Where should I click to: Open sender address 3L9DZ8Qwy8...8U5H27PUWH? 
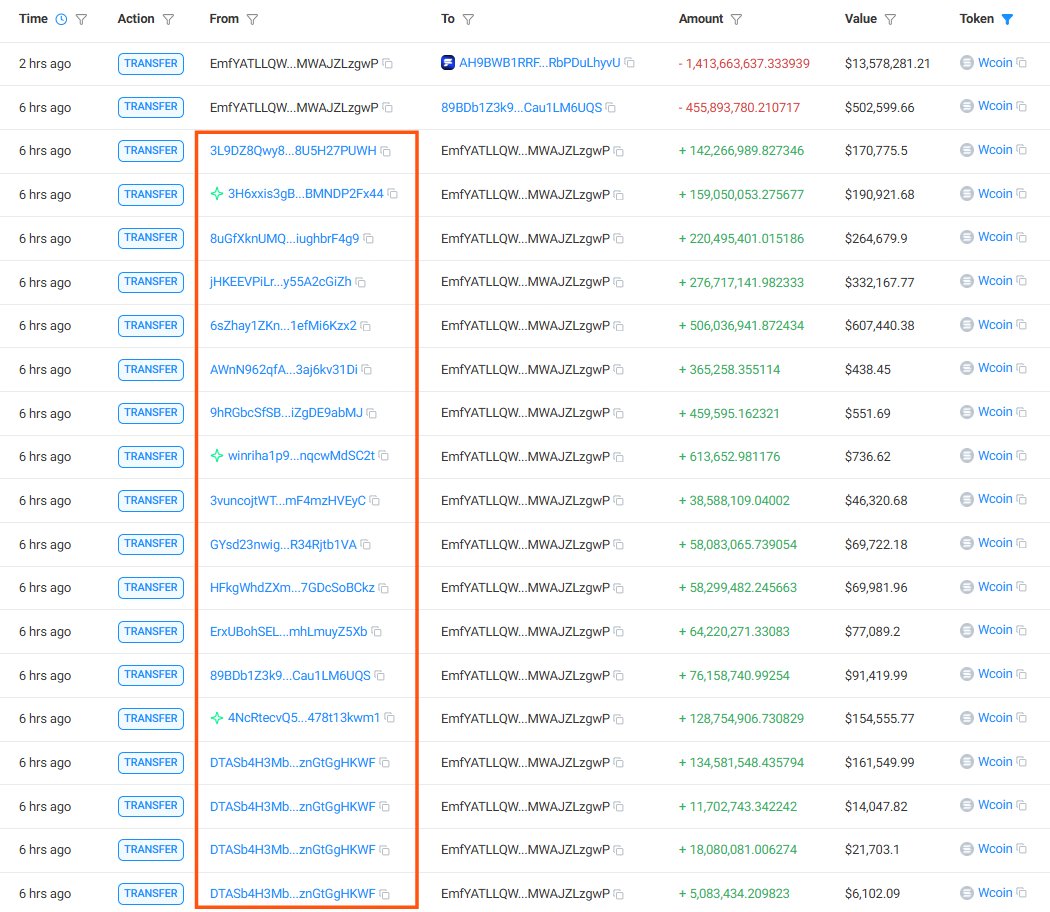pyautogui.click(x=293, y=151)
